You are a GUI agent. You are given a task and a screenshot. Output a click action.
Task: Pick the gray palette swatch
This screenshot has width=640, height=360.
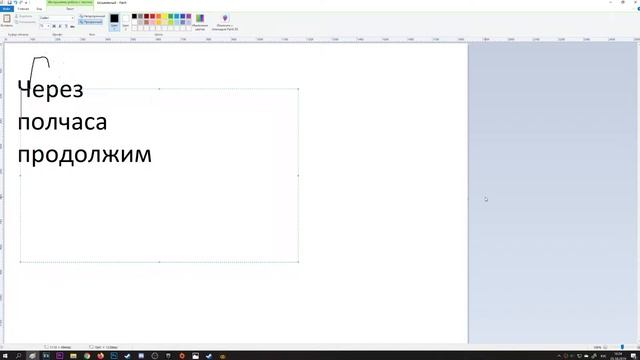[140, 16]
